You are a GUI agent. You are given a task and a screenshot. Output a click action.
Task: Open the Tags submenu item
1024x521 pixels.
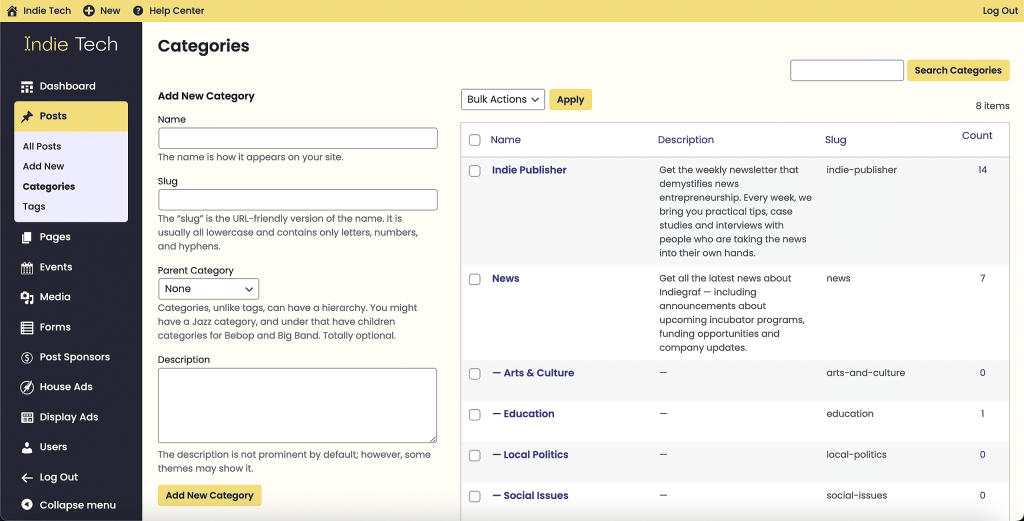click(34, 207)
